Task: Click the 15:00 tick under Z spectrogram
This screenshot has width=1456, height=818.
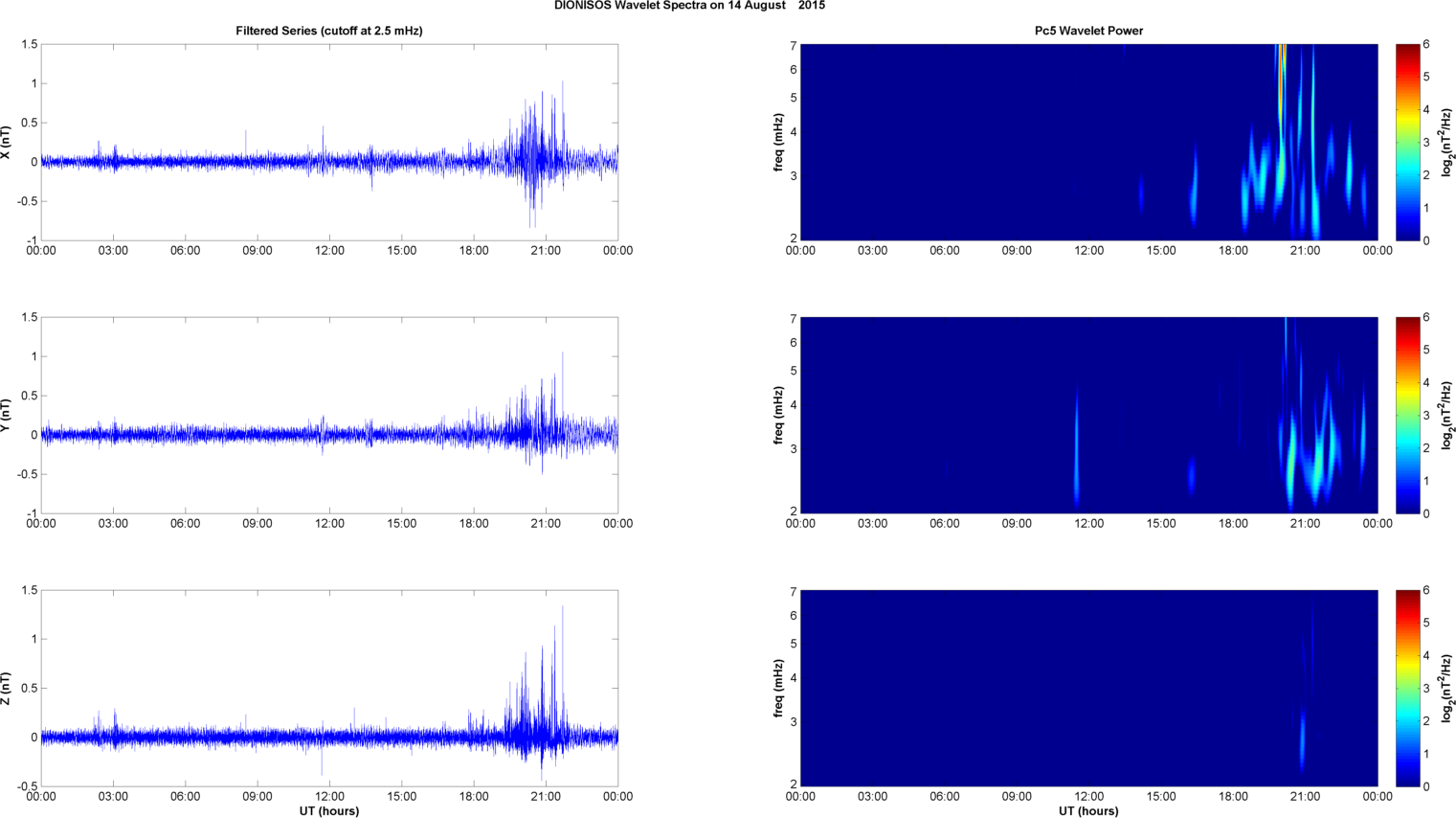Action: tap(1161, 797)
